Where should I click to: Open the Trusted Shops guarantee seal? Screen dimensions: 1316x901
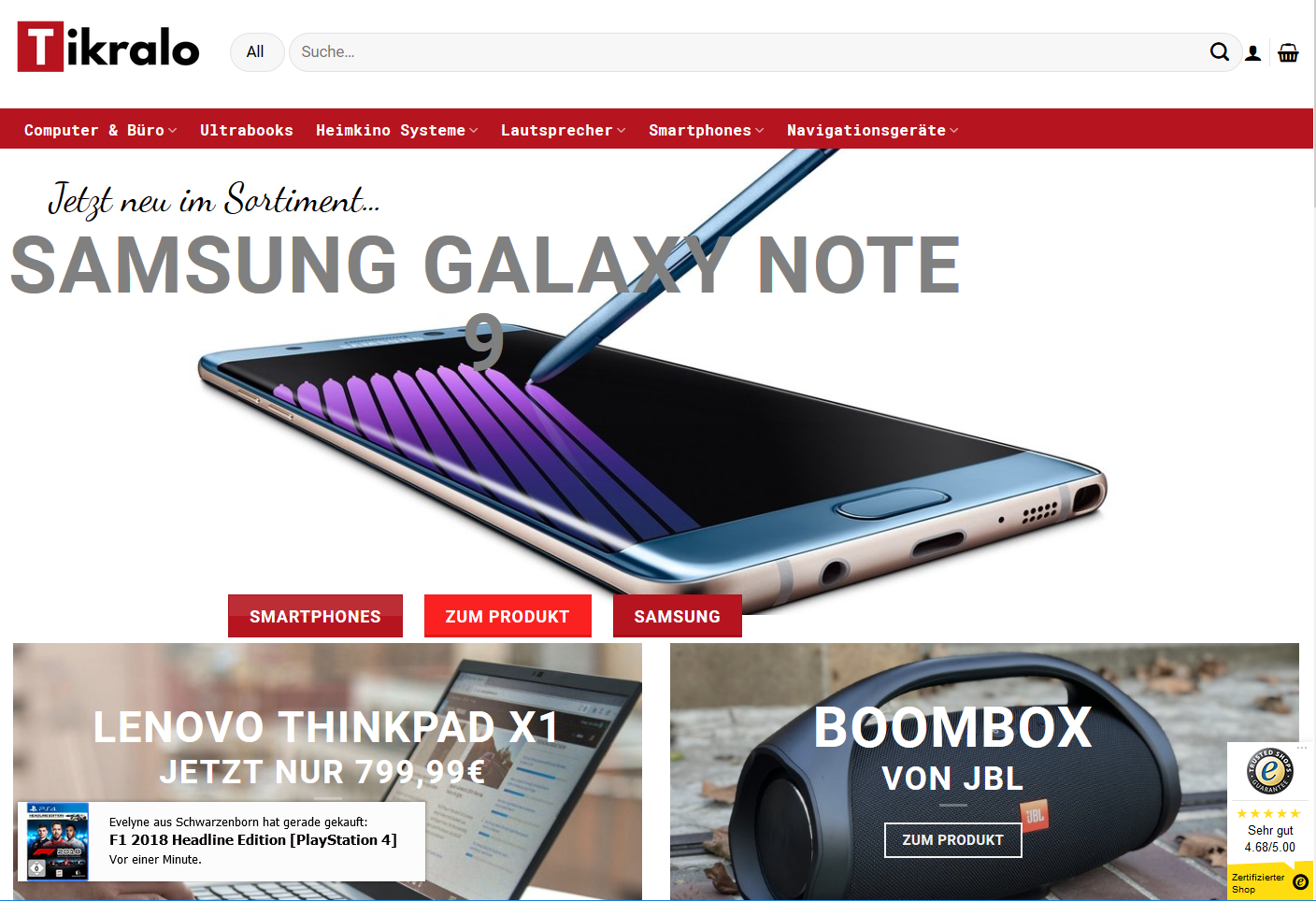[x=1269, y=771]
